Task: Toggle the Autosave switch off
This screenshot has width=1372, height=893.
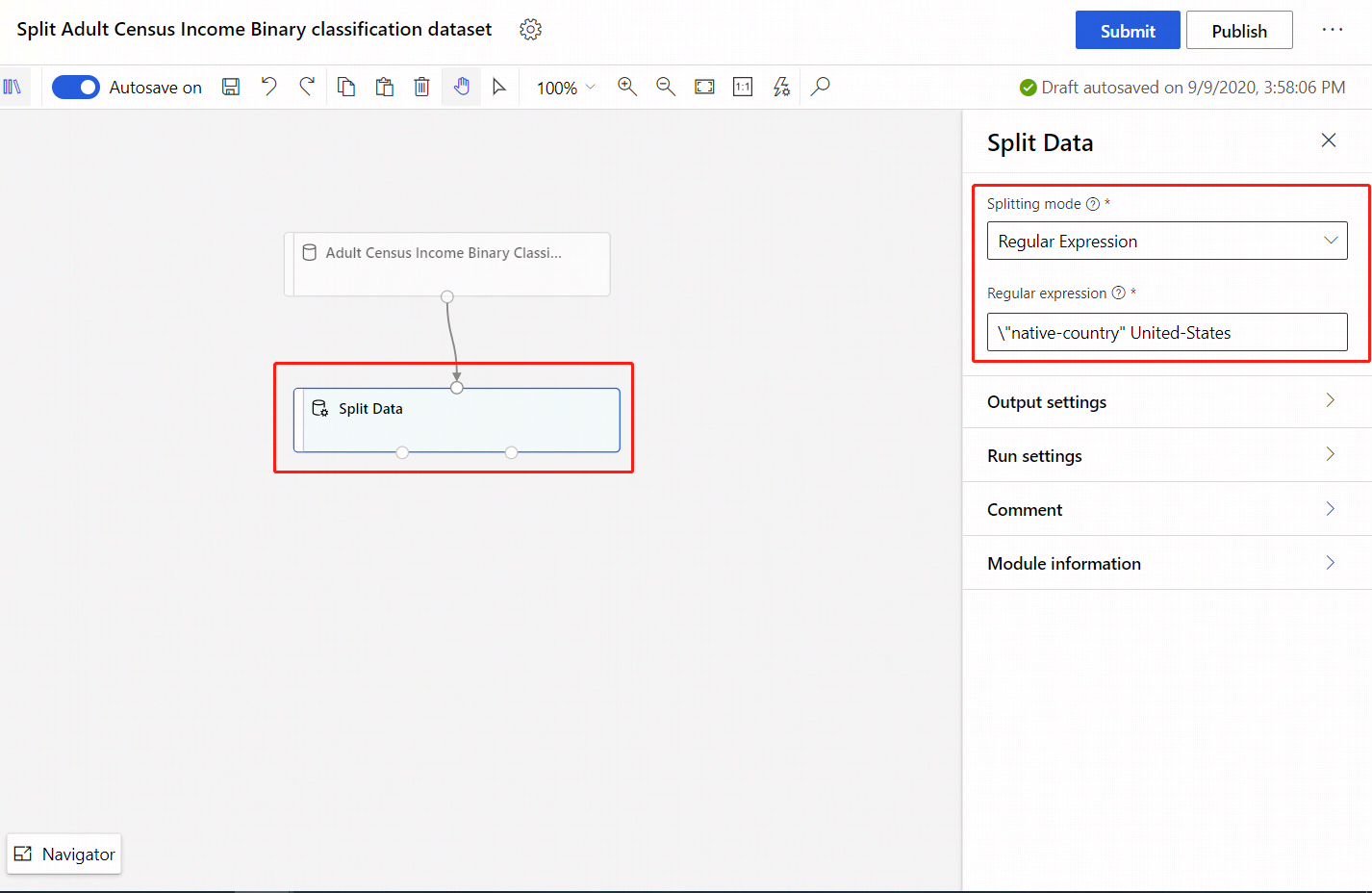Action: [76, 88]
